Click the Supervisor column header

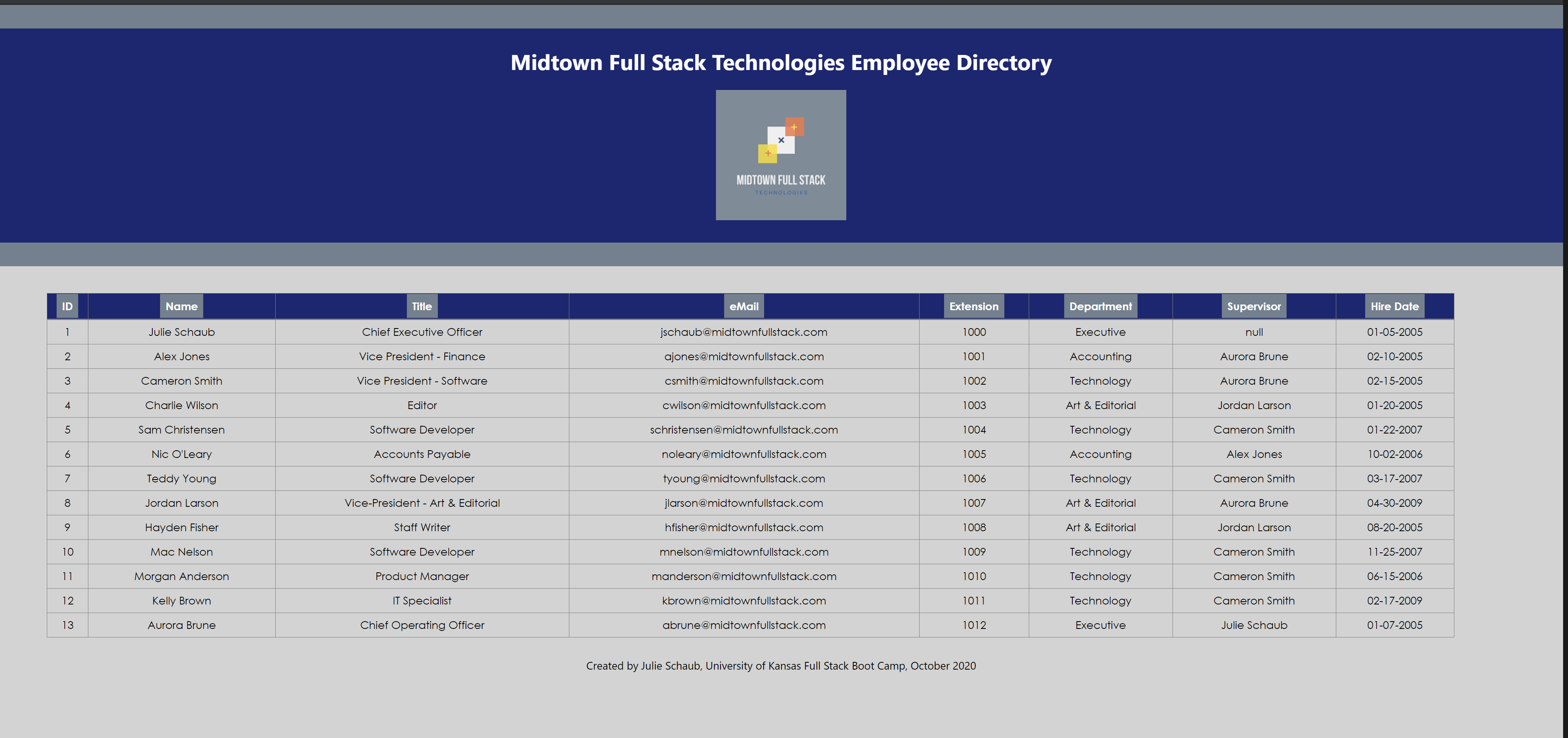click(1253, 306)
